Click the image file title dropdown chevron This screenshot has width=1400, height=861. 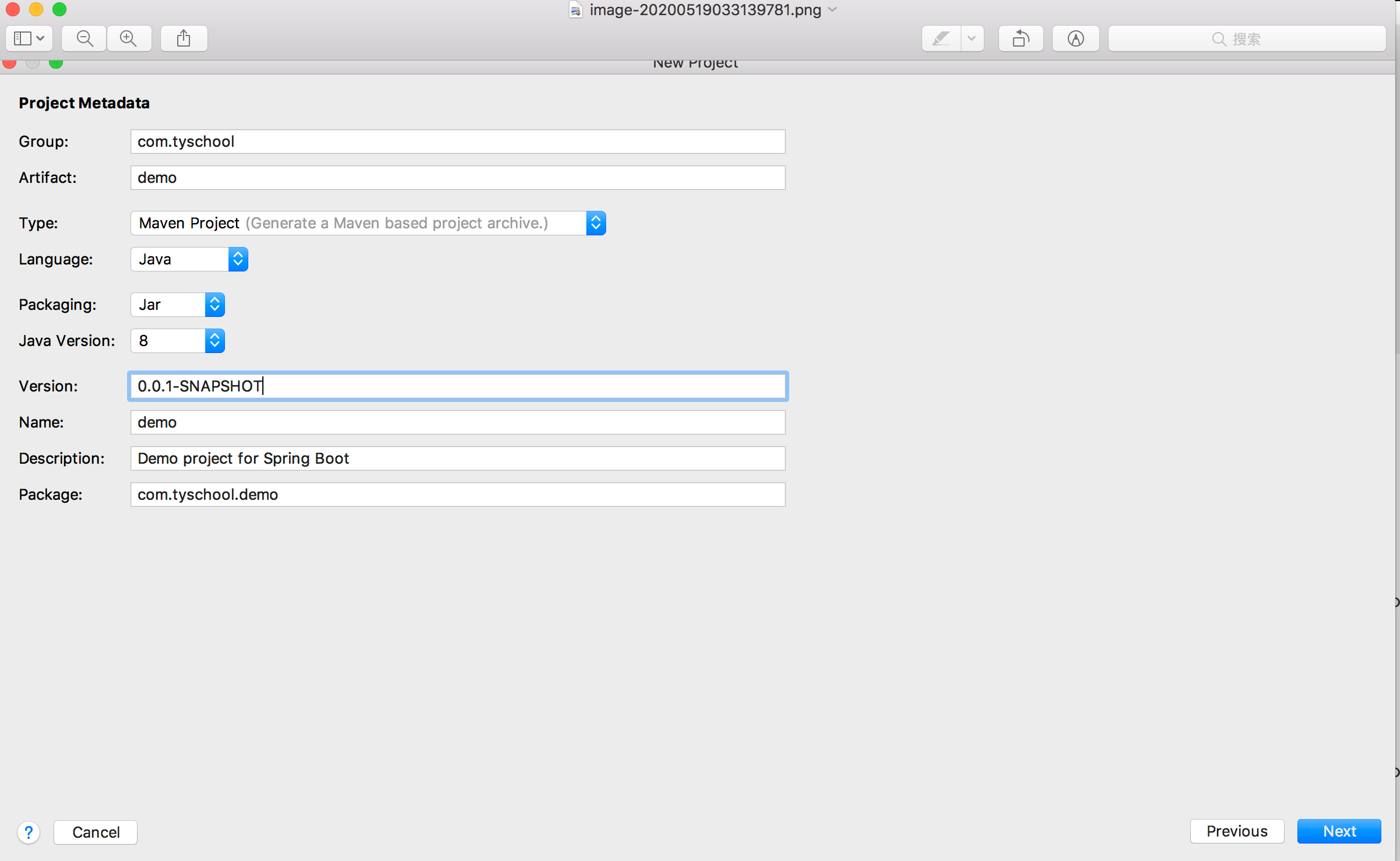pyautogui.click(x=833, y=10)
